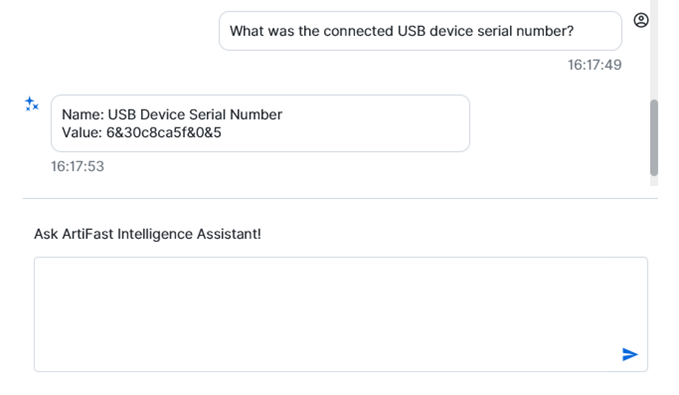The image size is (679, 395).
Task: Focus the ArtiFast assistant message input box
Action: 341,314
